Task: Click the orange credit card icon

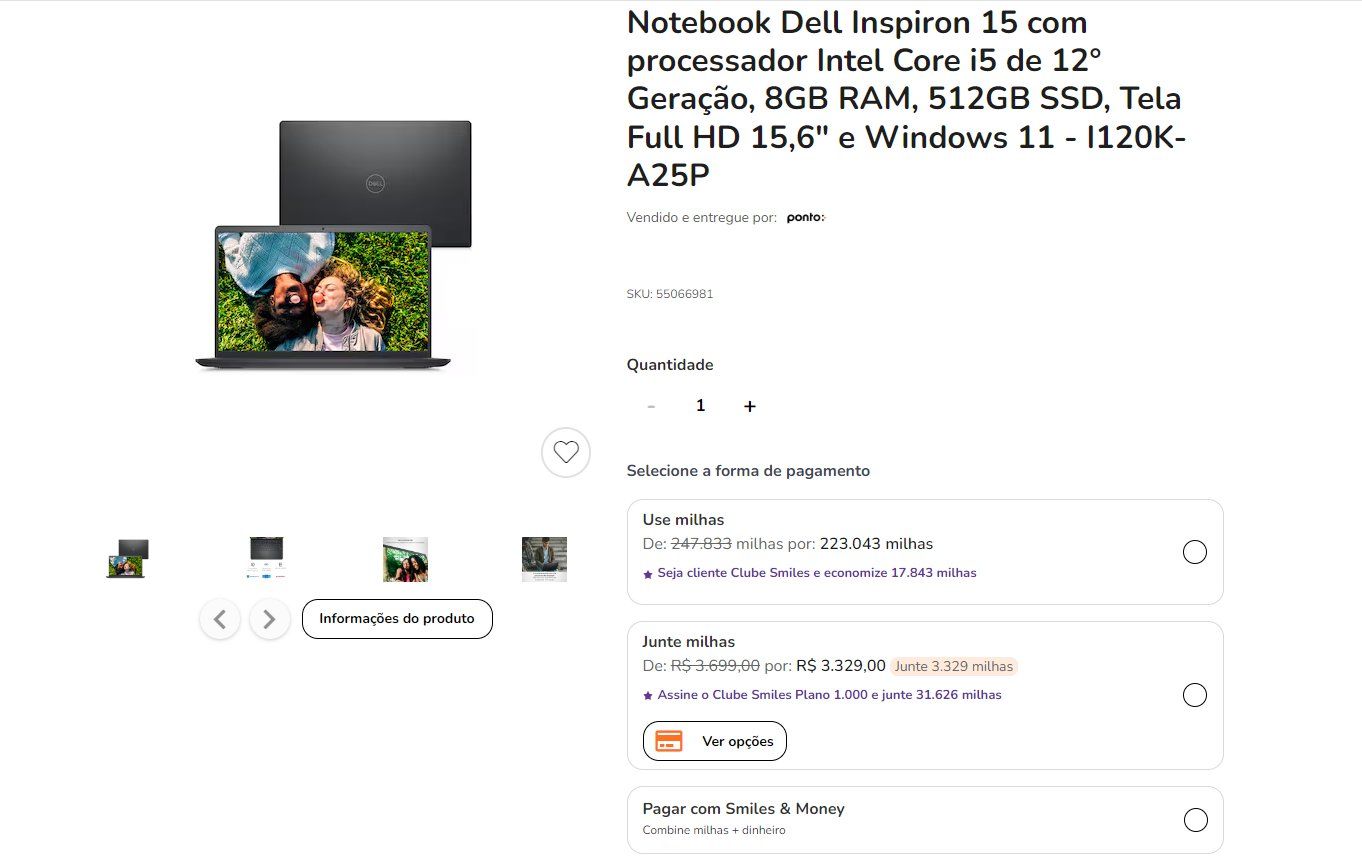Action: tap(668, 741)
